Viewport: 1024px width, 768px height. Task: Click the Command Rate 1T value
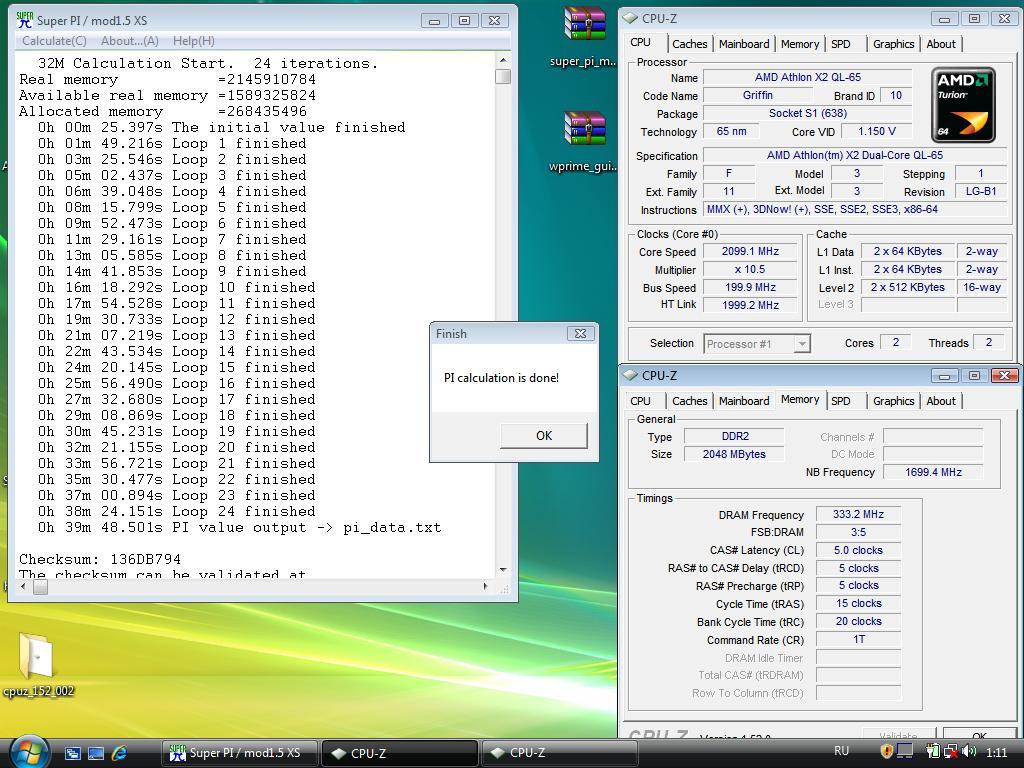tap(858, 639)
